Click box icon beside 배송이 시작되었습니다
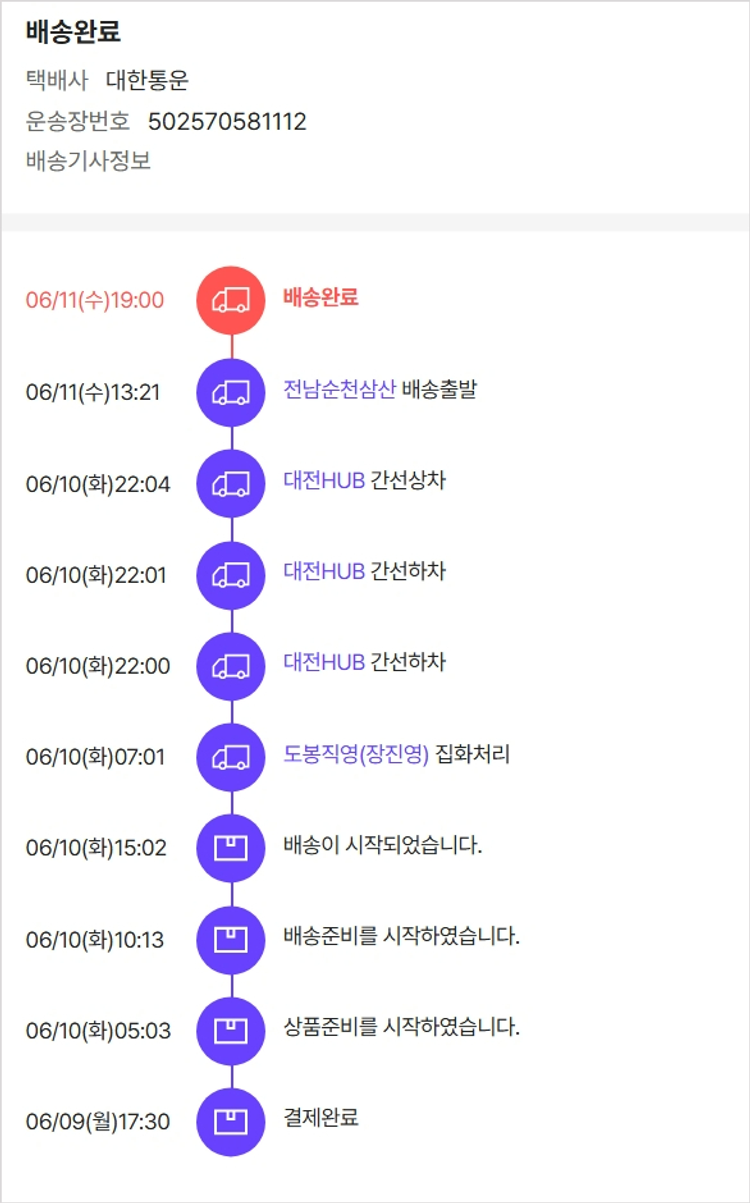This screenshot has height=1203, width=750. pyautogui.click(x=231, y=848)
